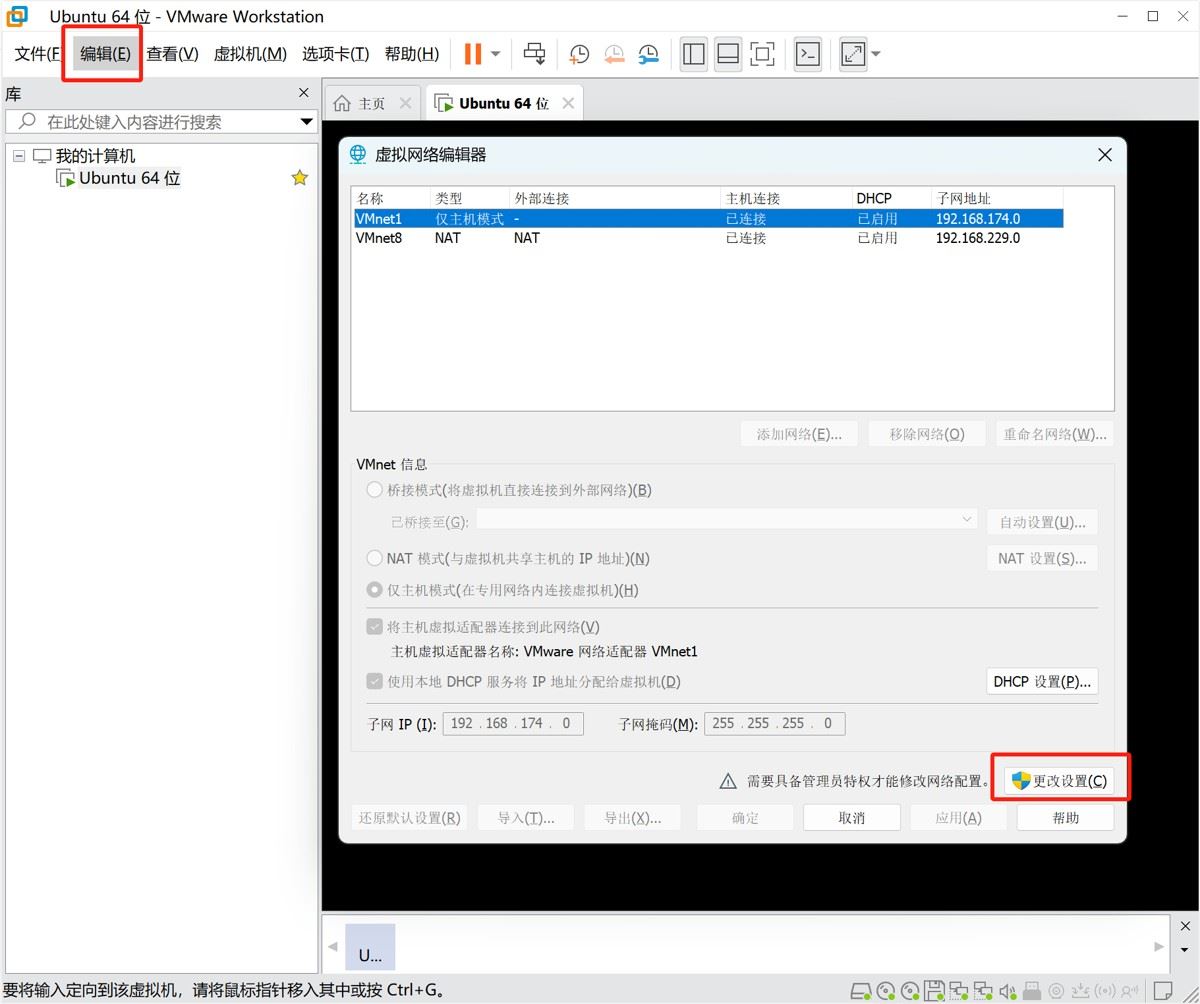Click the 帮助 button in the dialog

1066,817
